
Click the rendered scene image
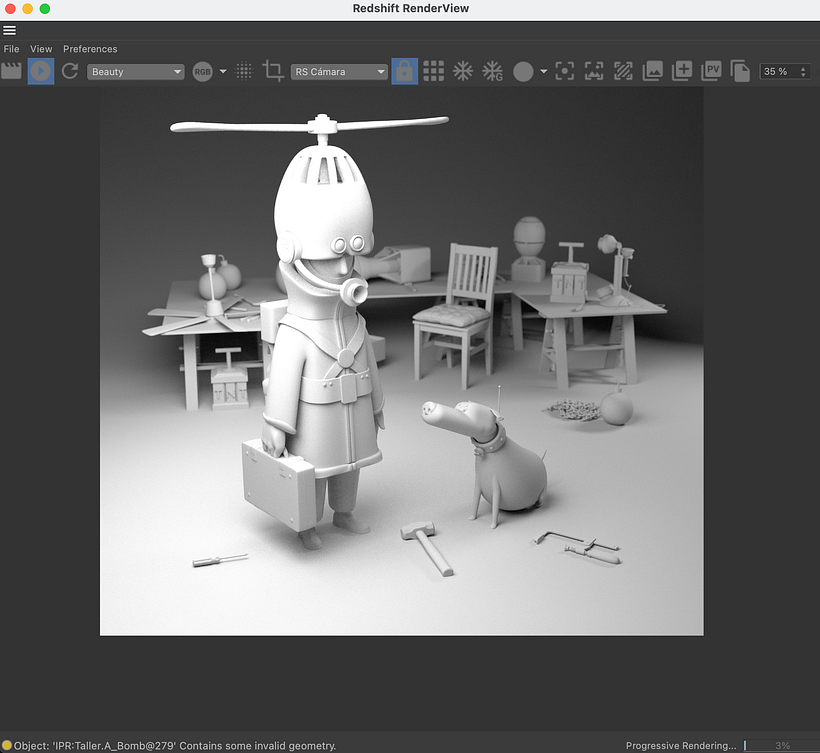tap(402, 361)
